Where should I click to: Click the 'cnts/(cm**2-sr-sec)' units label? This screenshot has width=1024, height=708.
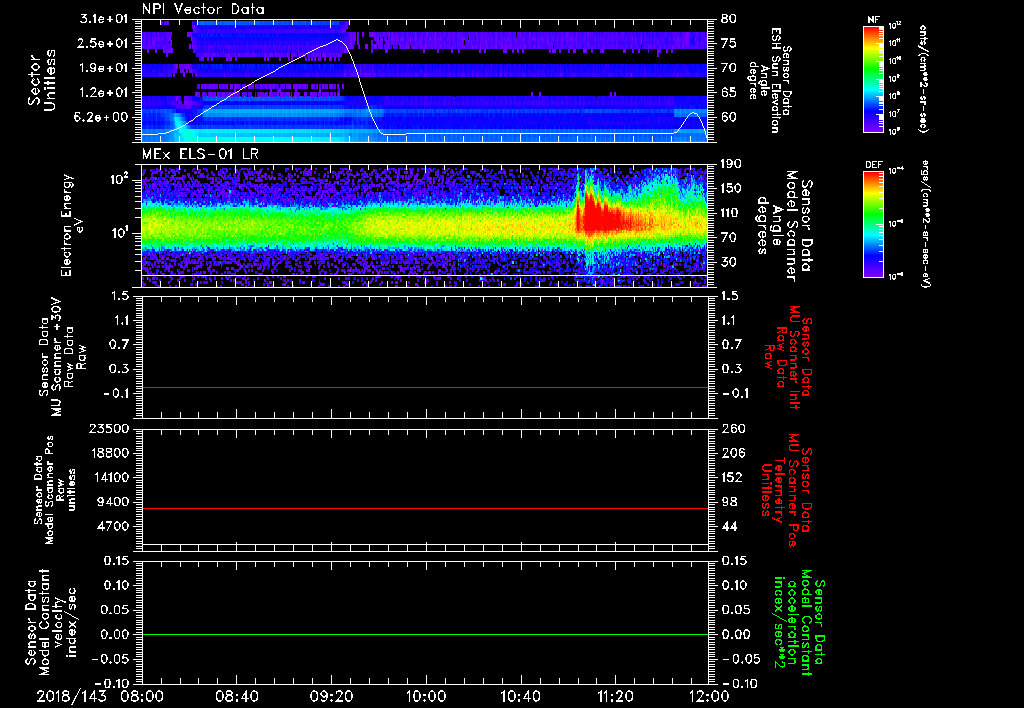pos(923,78)
